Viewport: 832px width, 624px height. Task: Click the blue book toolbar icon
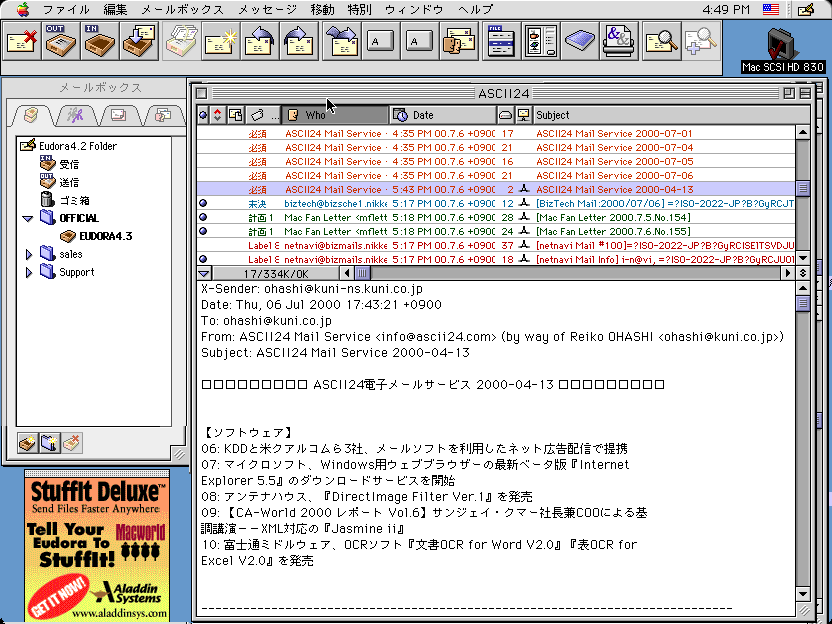579,41
